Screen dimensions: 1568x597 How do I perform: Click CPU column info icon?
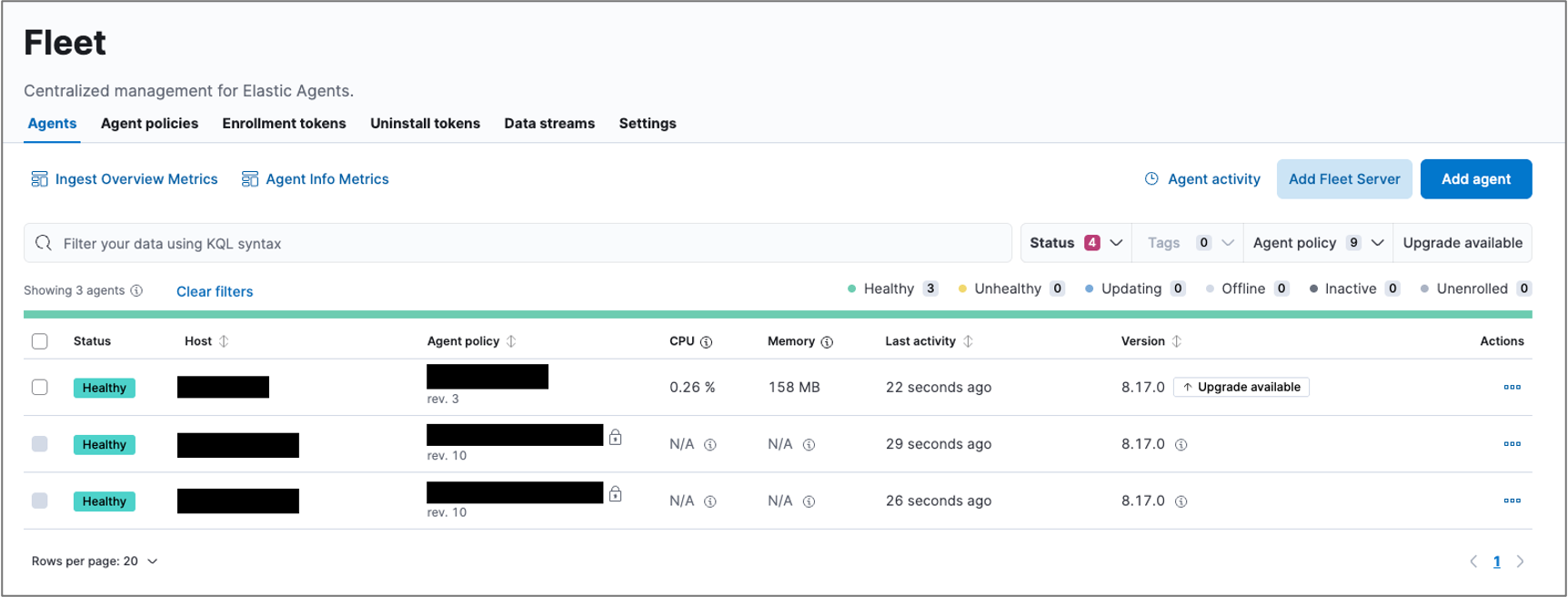707,342
